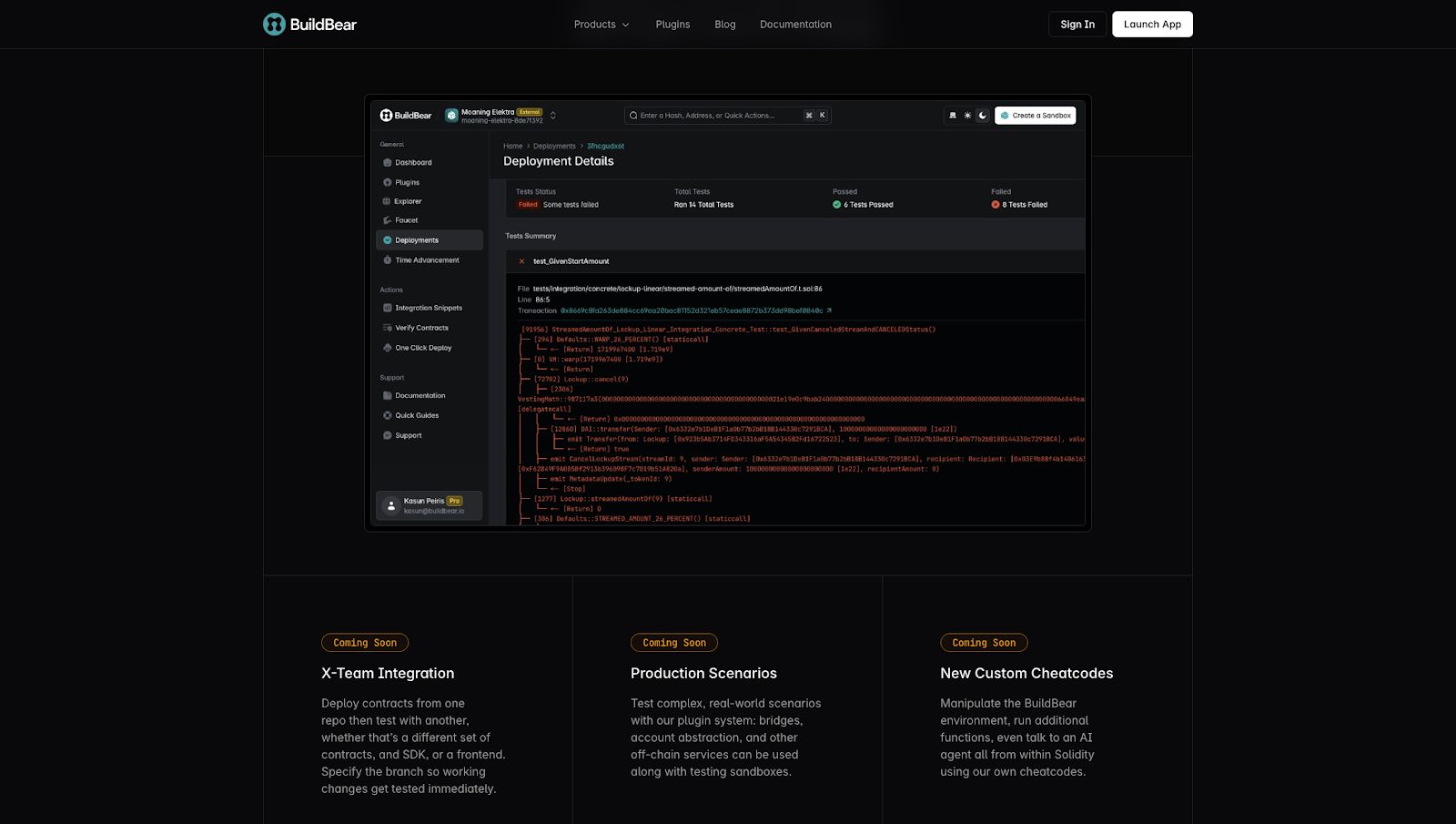1456x824 pixels.
Task: Expand the Products dropdown in the navbar
Action: pos(602,25)
